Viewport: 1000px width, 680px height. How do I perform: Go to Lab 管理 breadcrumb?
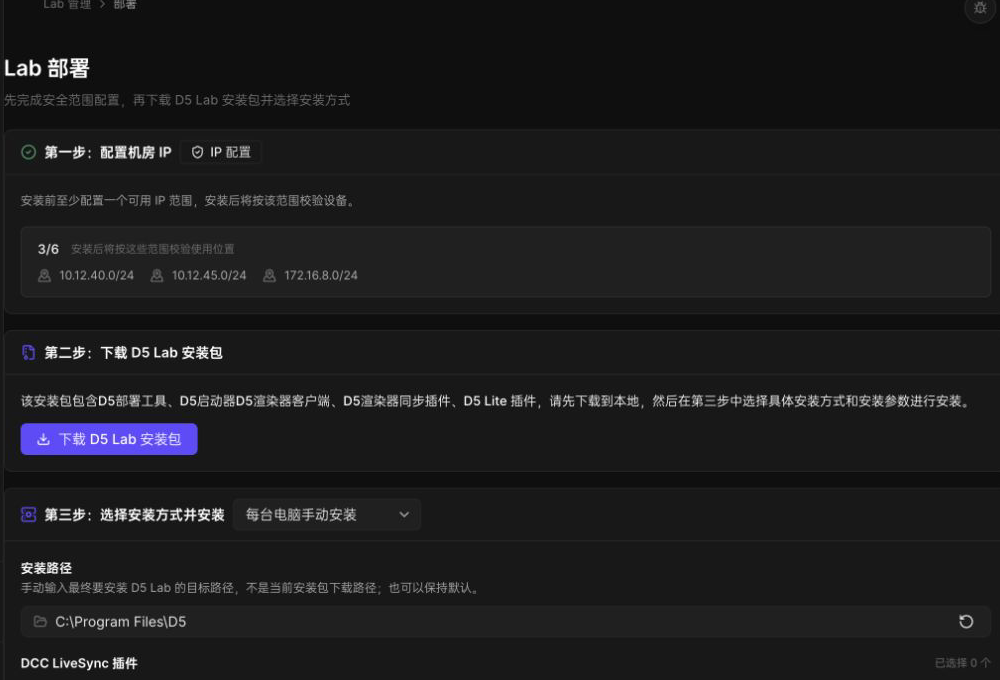(67, 4)
